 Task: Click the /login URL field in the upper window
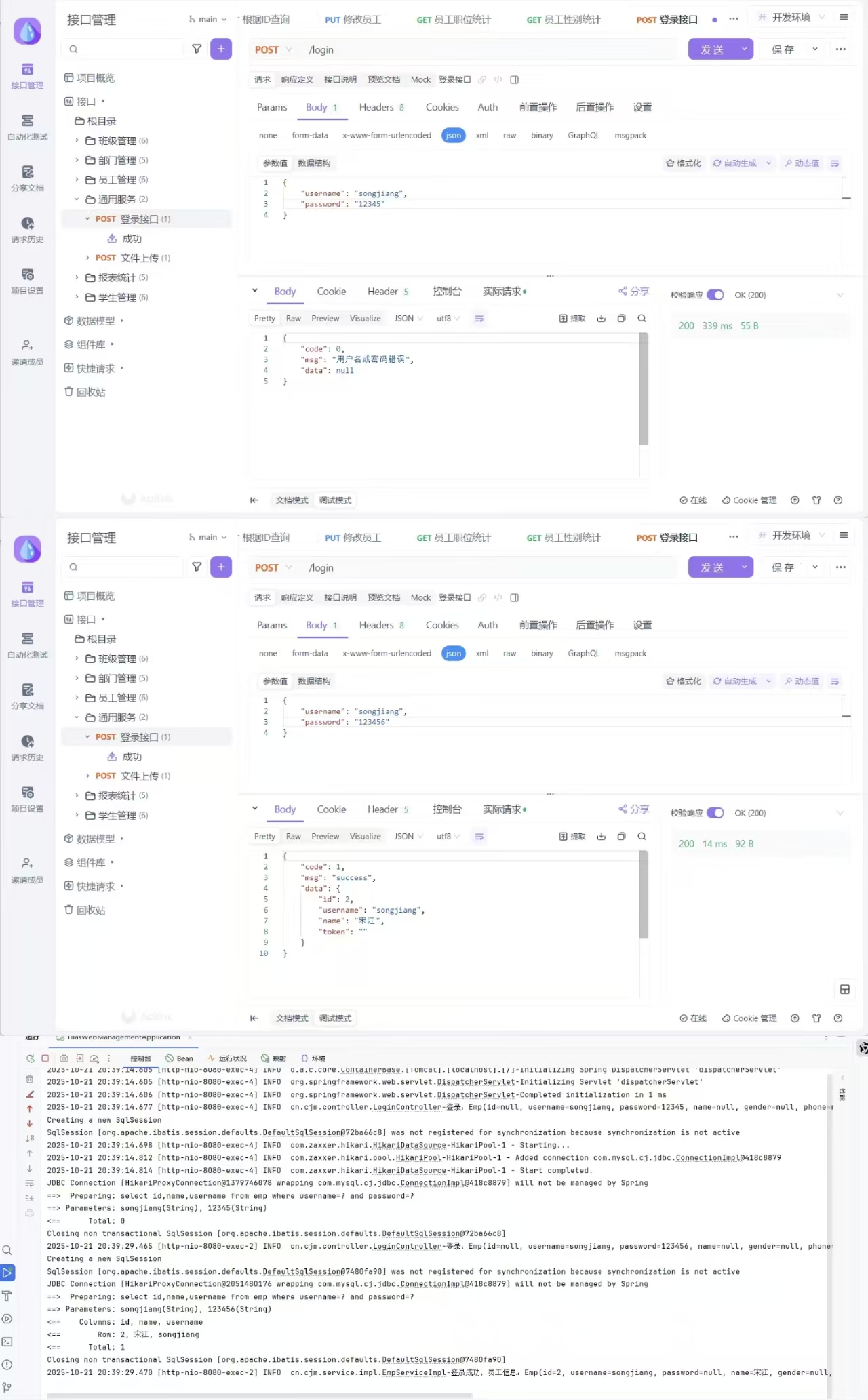pyautogui.click(x=488, y=50)
